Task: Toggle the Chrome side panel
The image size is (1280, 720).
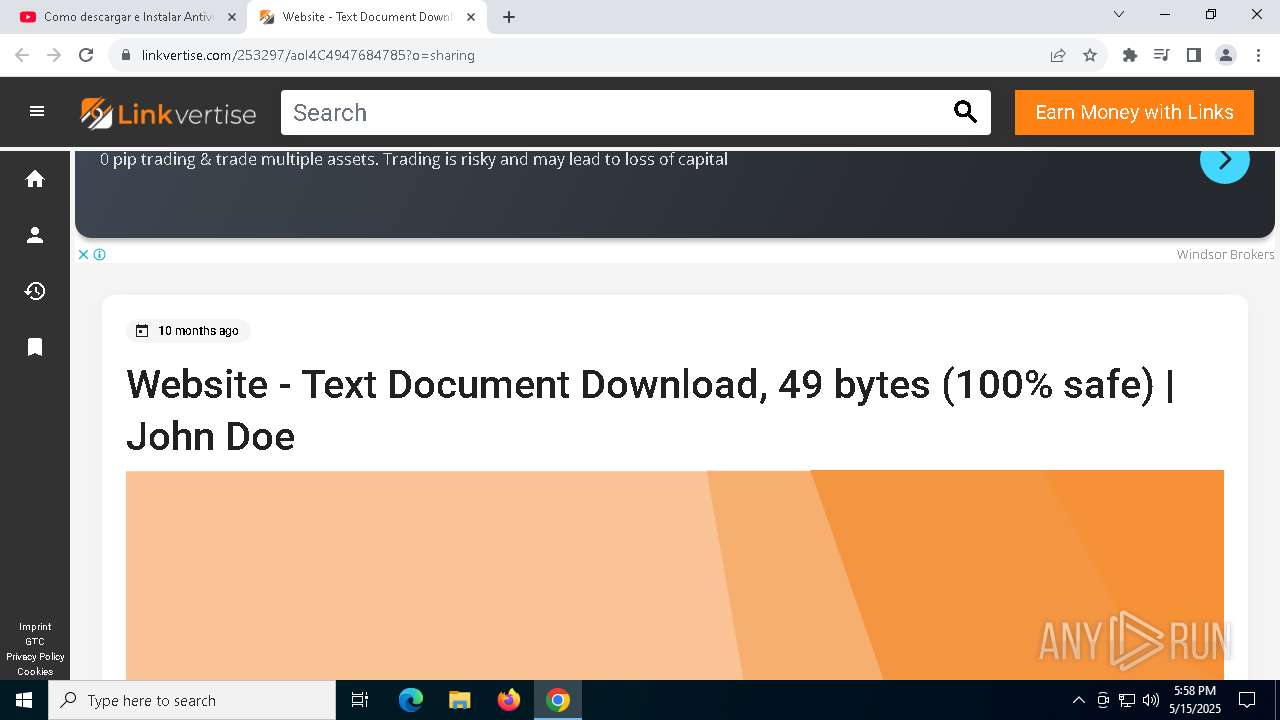Action: (x=1194, y=55)
